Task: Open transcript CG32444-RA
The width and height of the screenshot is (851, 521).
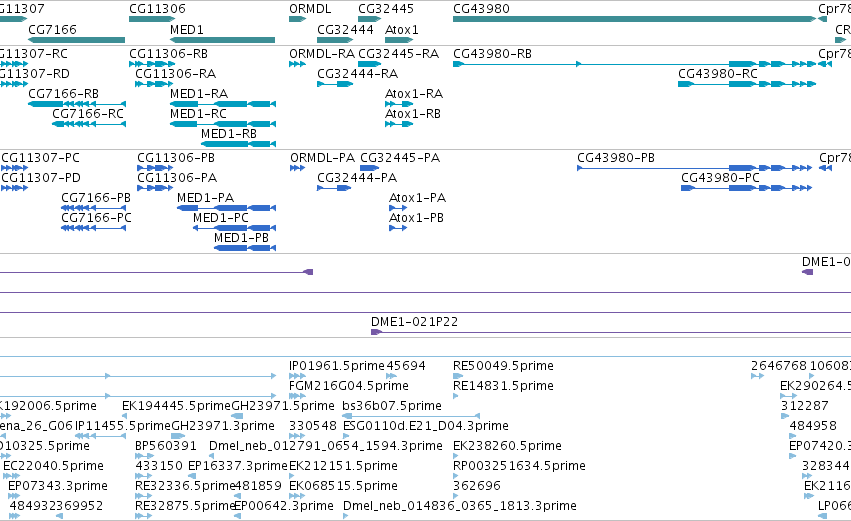Action: [357, 74]
